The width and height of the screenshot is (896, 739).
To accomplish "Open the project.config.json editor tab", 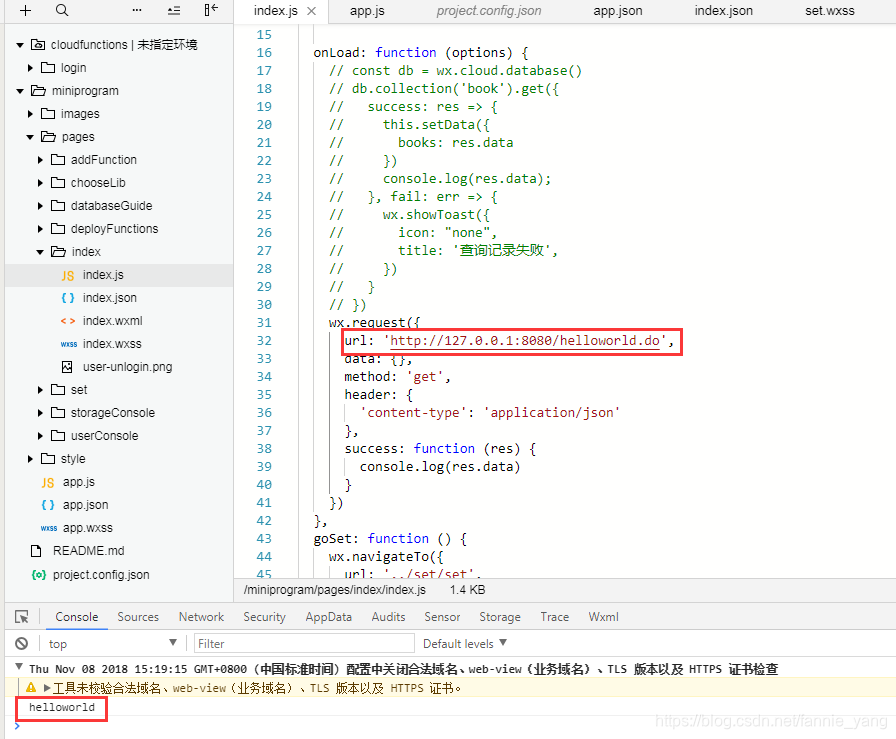I will tap(489, 11).
